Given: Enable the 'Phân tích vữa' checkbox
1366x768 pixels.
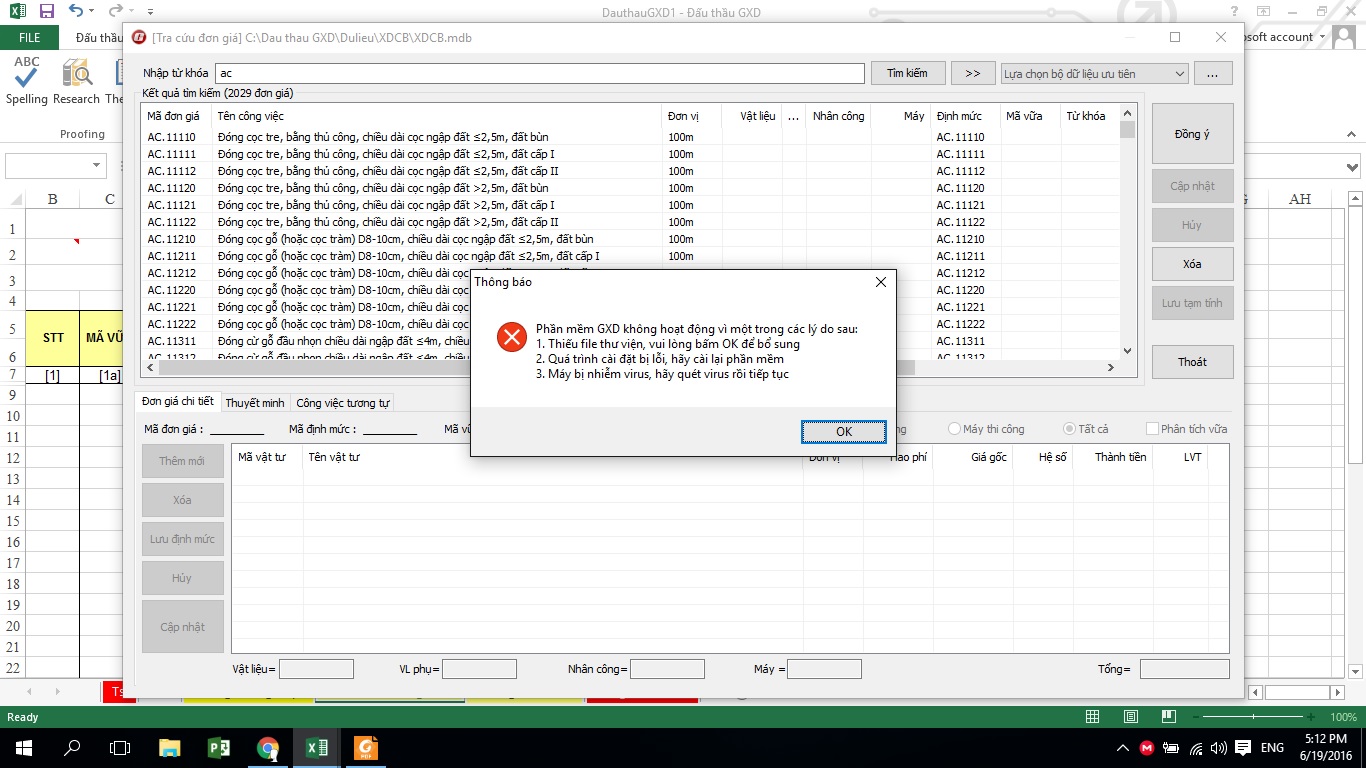Looking at the screenshot, I should point(1152,429).
